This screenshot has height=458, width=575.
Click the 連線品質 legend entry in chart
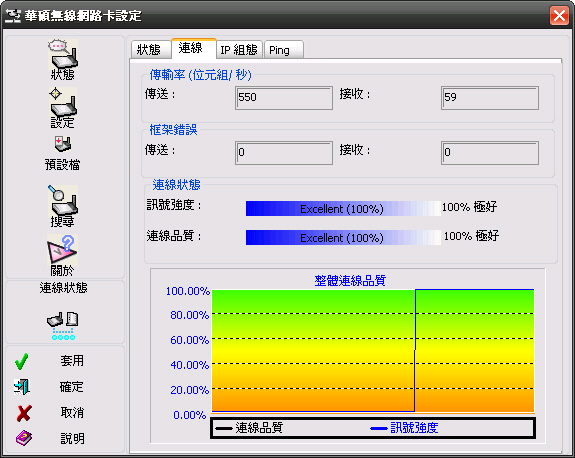point(249,428)
